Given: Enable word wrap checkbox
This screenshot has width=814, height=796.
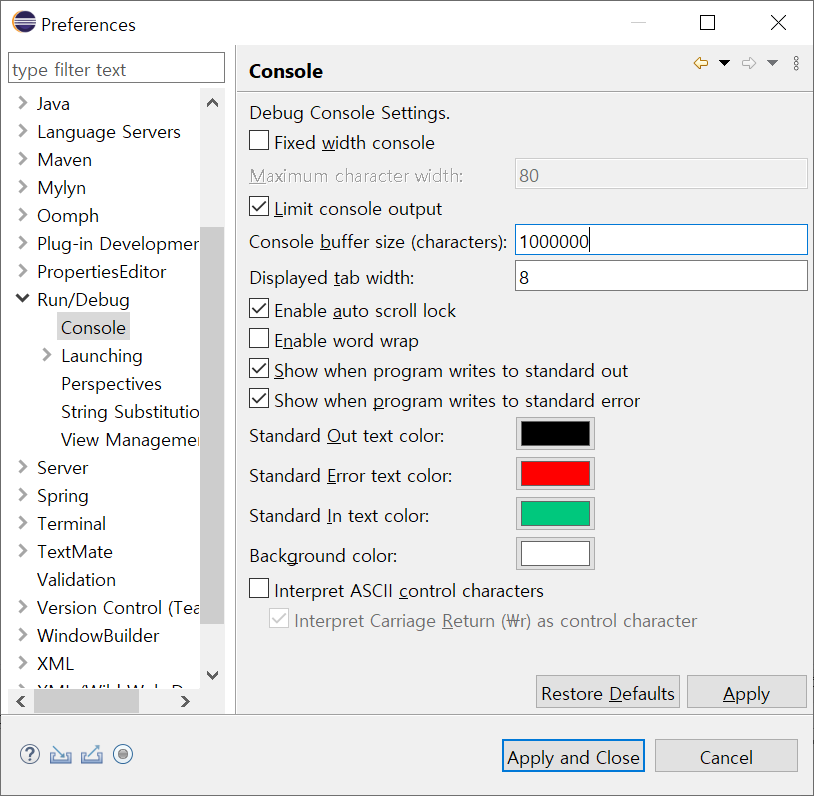Looking at the screenshot, I should click(x=259, y=339).
